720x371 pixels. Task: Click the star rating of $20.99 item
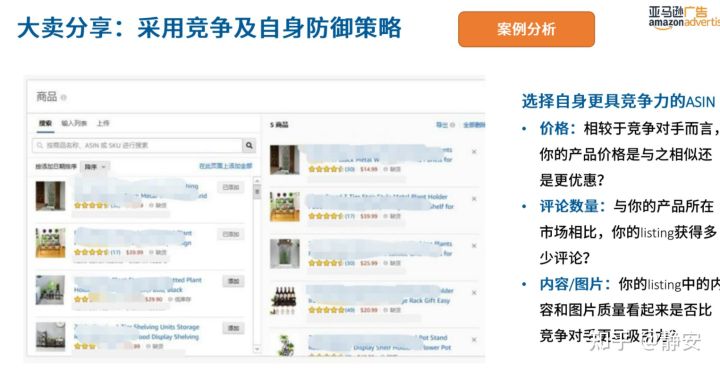click(326, 310)
